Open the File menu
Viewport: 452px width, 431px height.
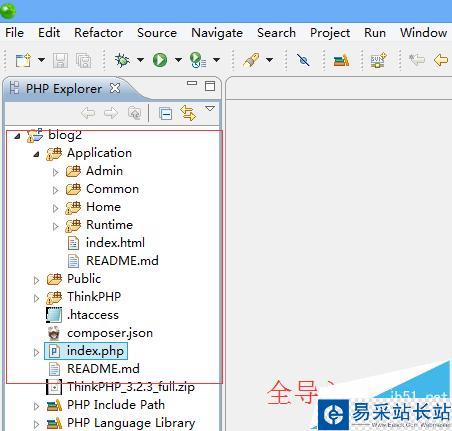pos(14,33)
